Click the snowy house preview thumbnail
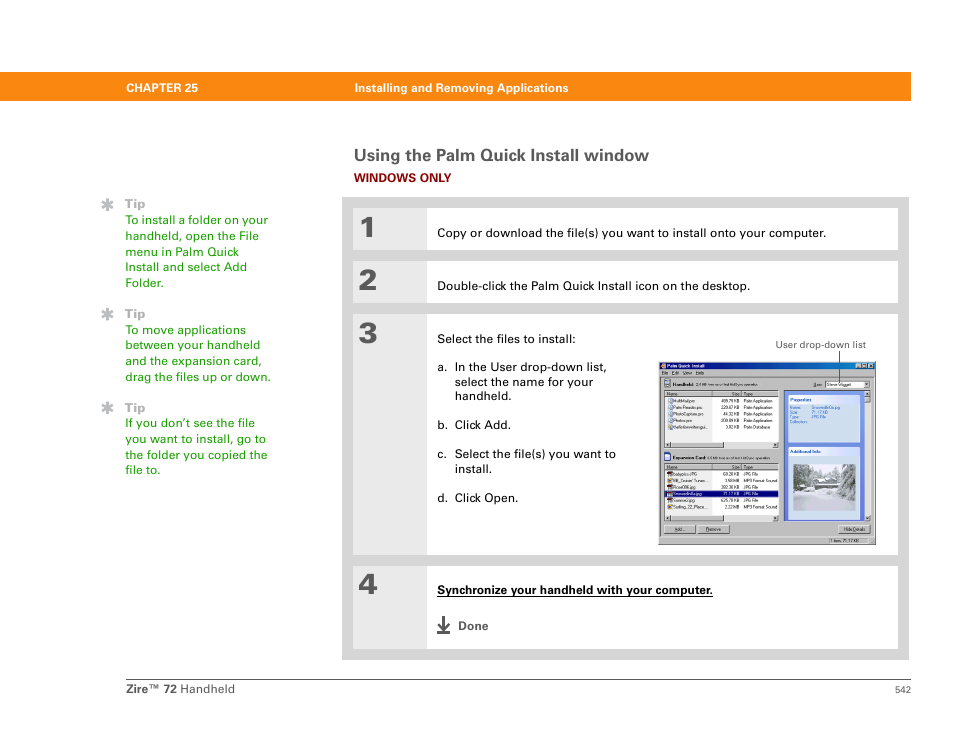The height and width of the screenshot is (738, 954). 824,487
